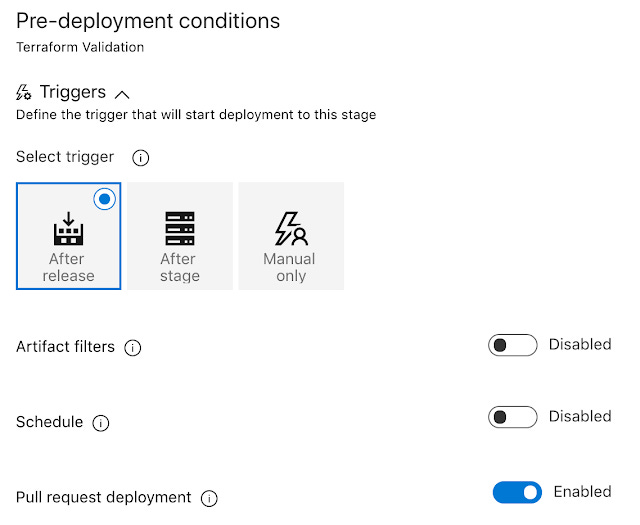Collapse the Triggers section with chevron
The image size is (640, 525).
click(x=122, y=94)
